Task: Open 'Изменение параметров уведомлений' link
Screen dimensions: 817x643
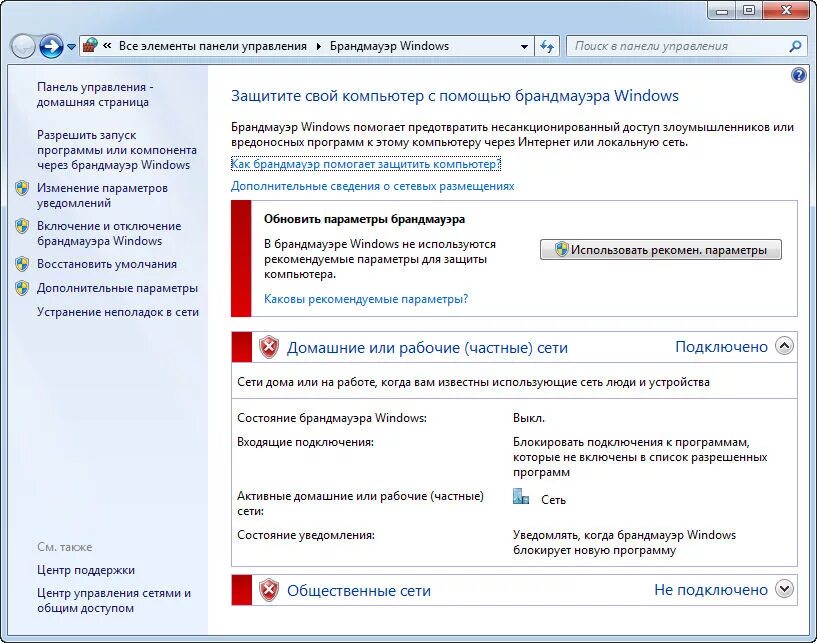Action: point(102,195)
